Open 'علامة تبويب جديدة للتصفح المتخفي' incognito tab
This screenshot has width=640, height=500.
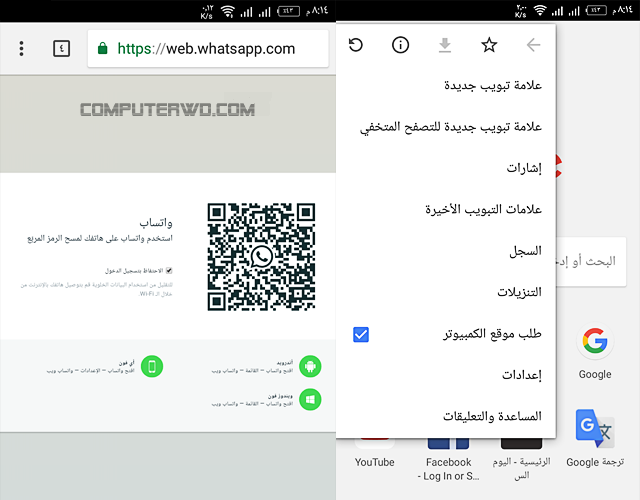click(x=446, y=127)
